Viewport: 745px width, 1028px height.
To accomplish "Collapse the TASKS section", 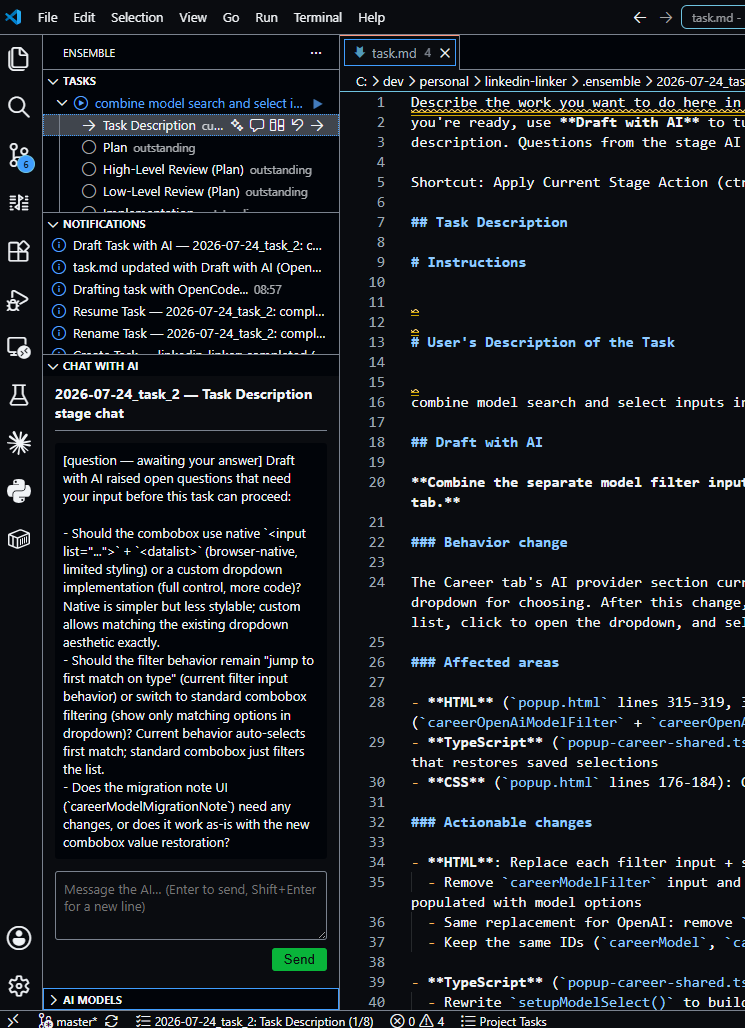I will tap(53, 81).
